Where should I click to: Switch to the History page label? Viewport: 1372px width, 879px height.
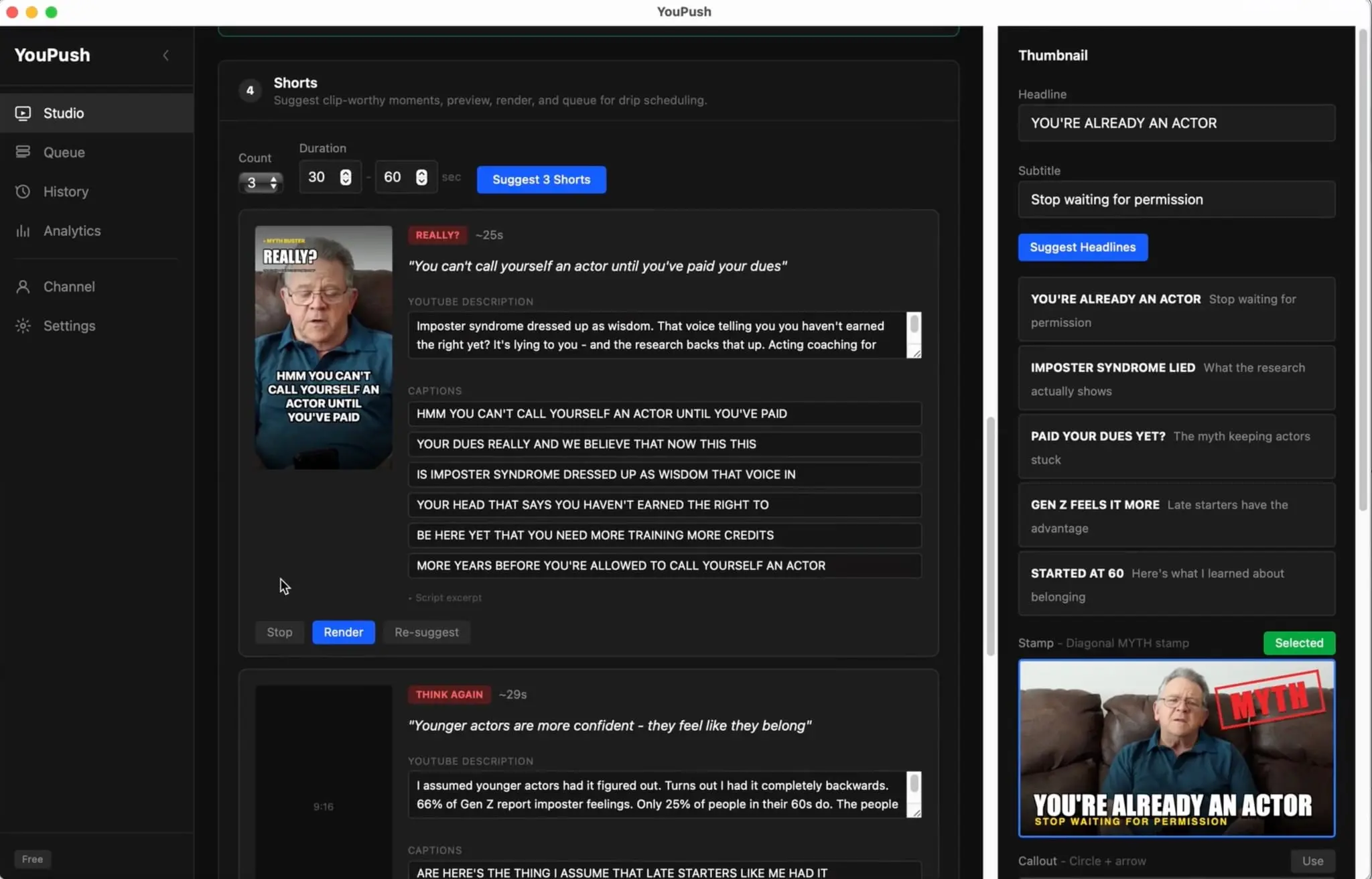coord(66,192)
